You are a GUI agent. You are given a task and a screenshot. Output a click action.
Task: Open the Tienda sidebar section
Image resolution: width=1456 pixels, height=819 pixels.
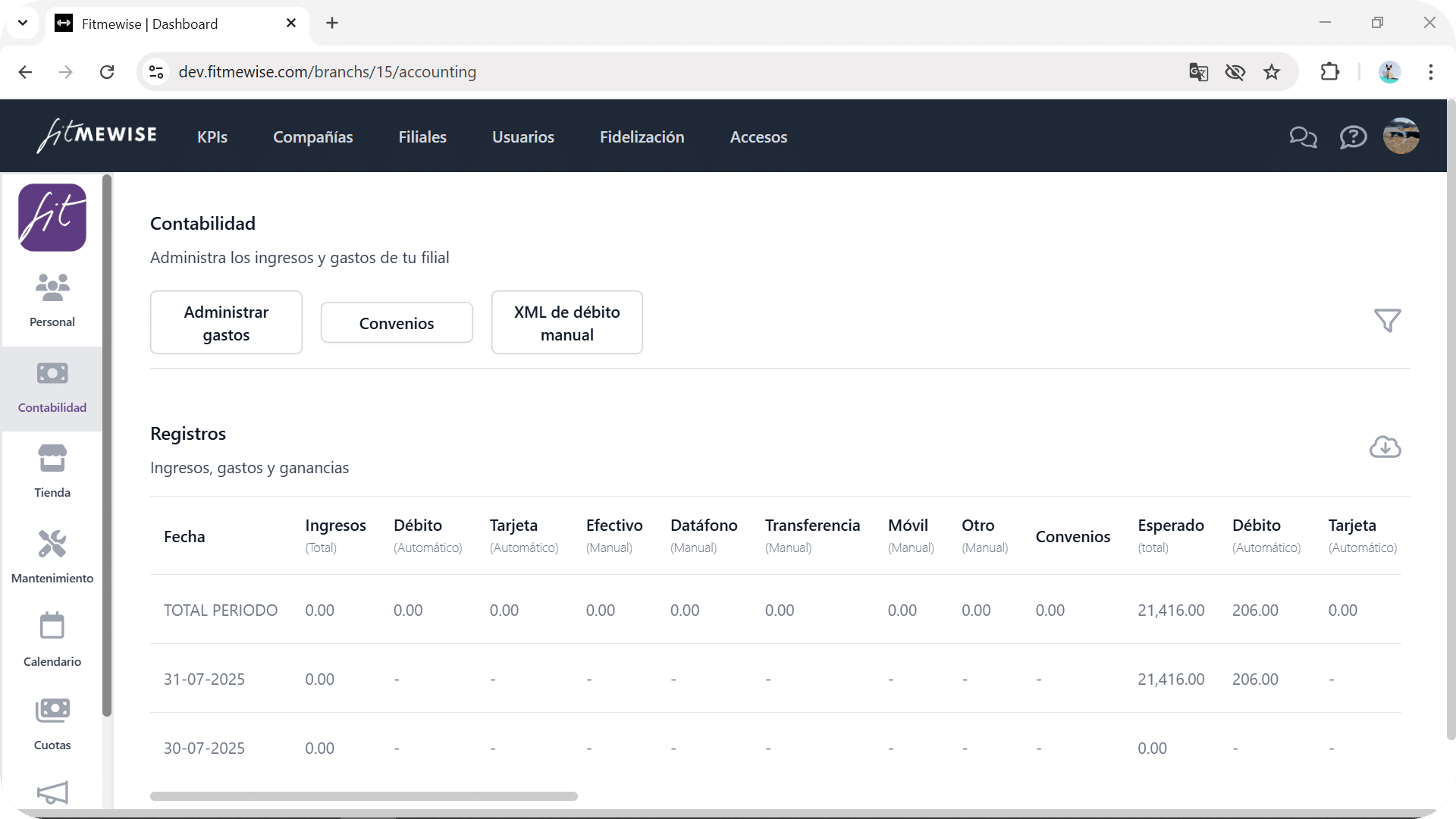52,472
